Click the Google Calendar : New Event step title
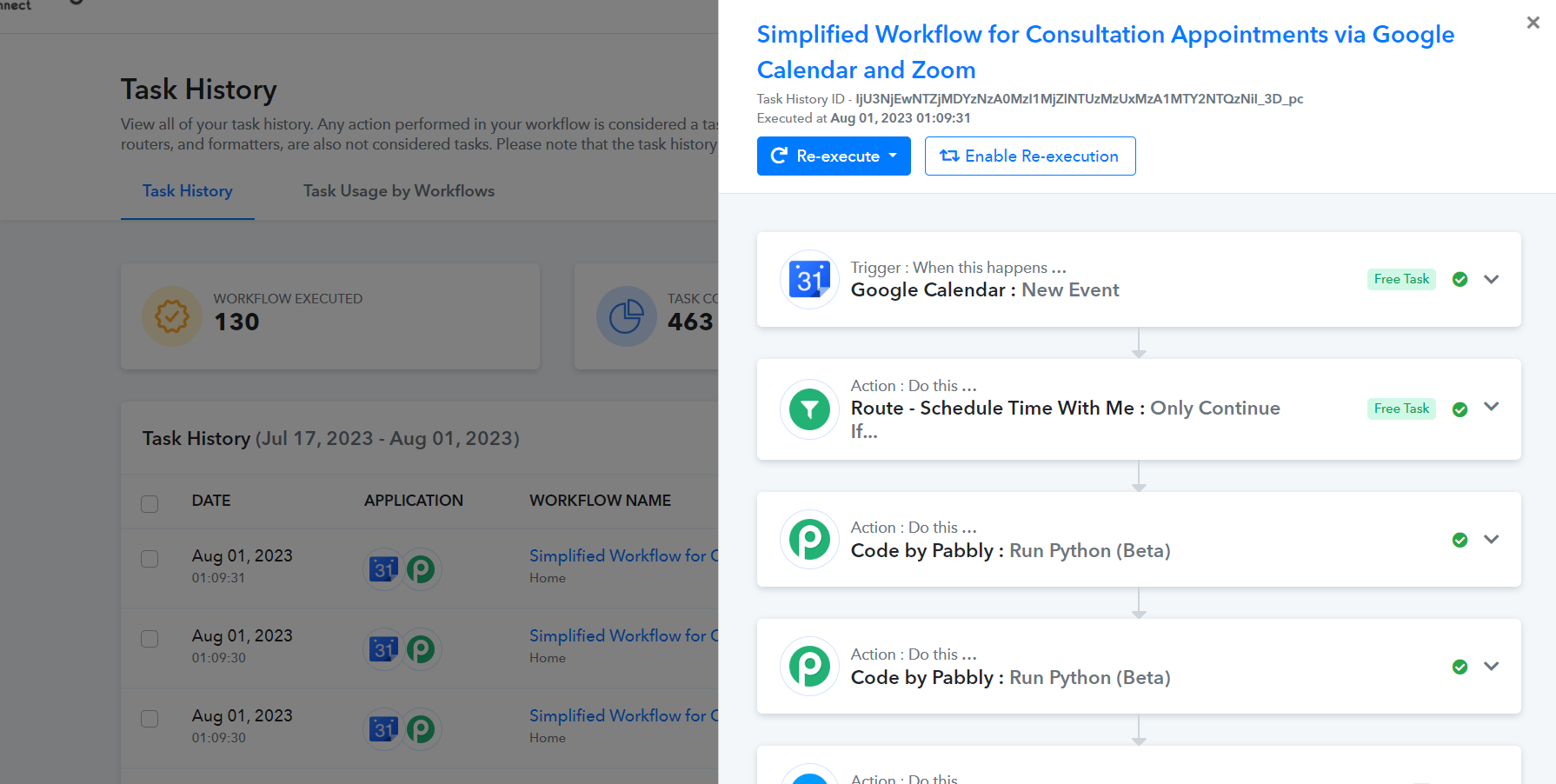This screenshot has height=784, width=1556. [985, 290]
